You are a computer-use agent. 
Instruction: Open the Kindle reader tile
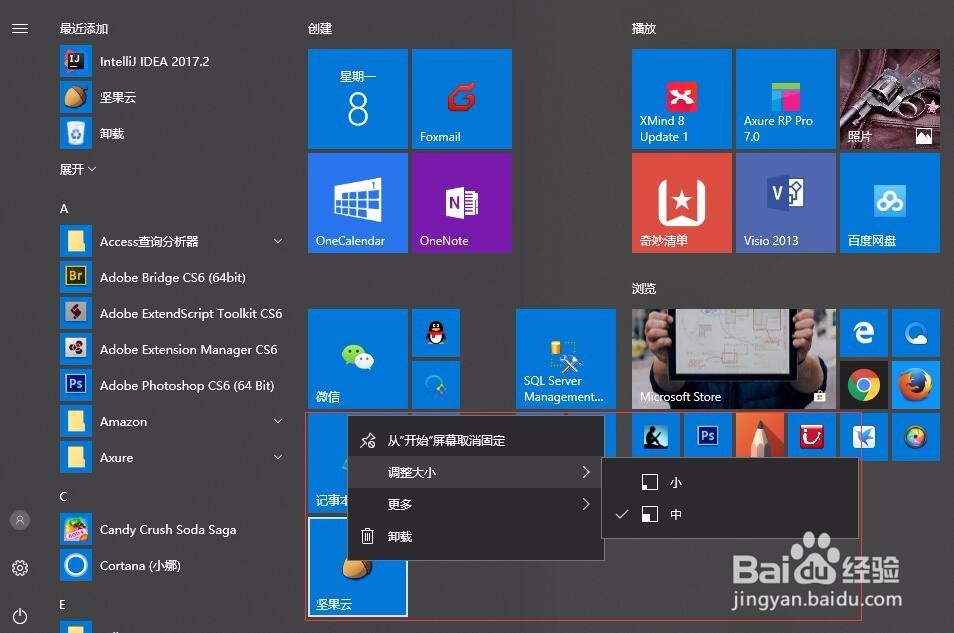pos(656,435)
